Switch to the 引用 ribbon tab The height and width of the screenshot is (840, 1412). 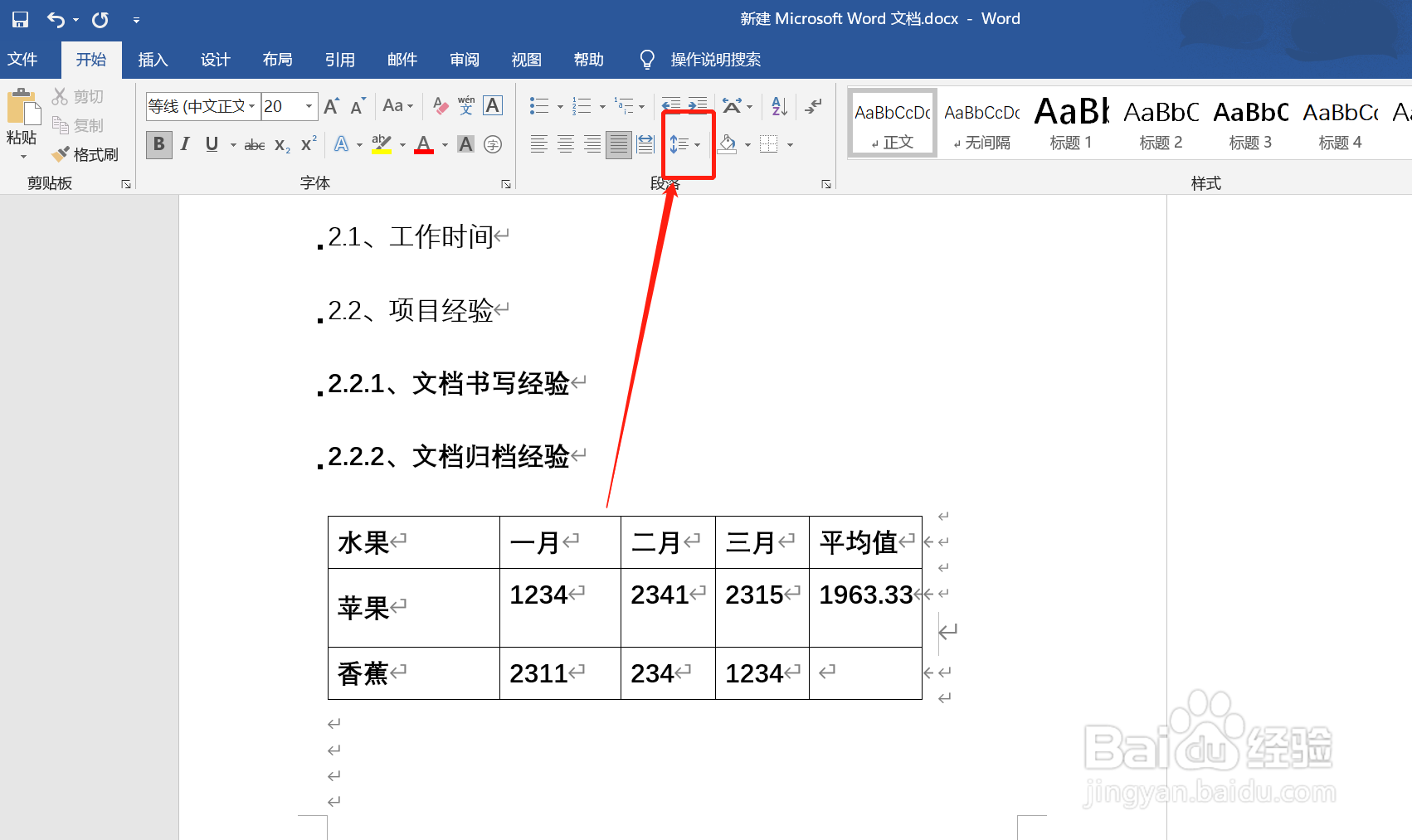click(339, 60)
